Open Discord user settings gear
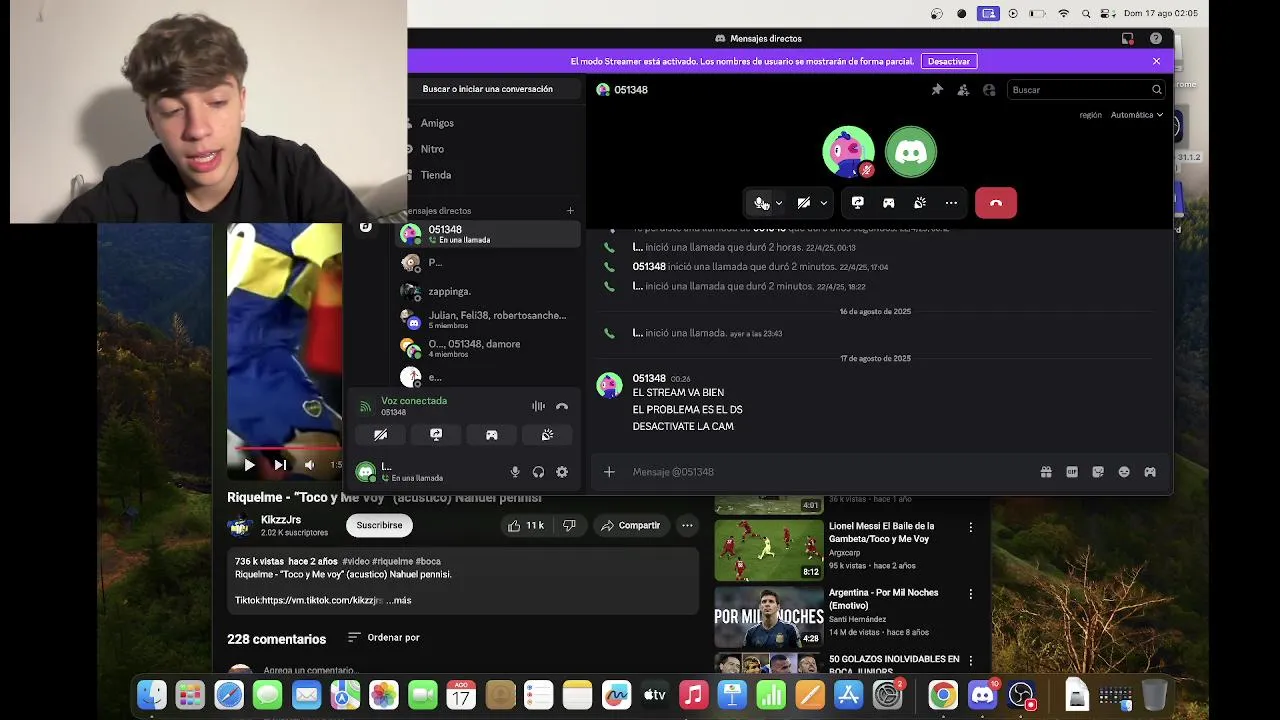The image size is (1280, 720). pos(562,472)
